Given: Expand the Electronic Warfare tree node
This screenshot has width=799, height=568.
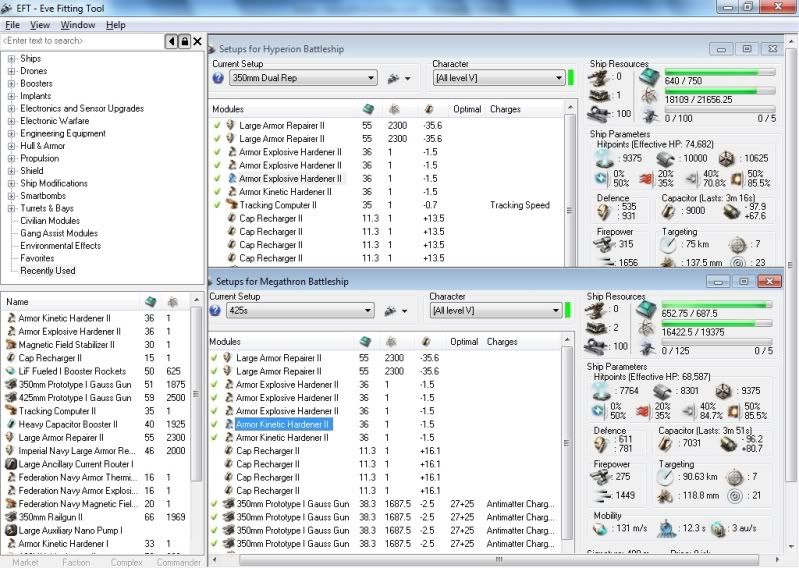Looking at the screenshot, I should [11, 121].
